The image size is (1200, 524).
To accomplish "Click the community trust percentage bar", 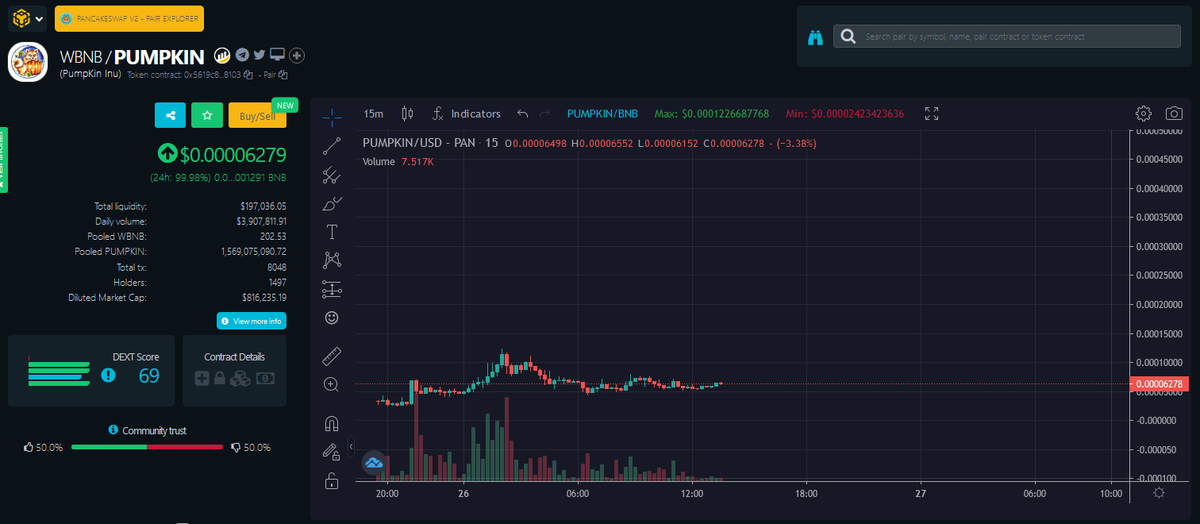I will [147, 447].
